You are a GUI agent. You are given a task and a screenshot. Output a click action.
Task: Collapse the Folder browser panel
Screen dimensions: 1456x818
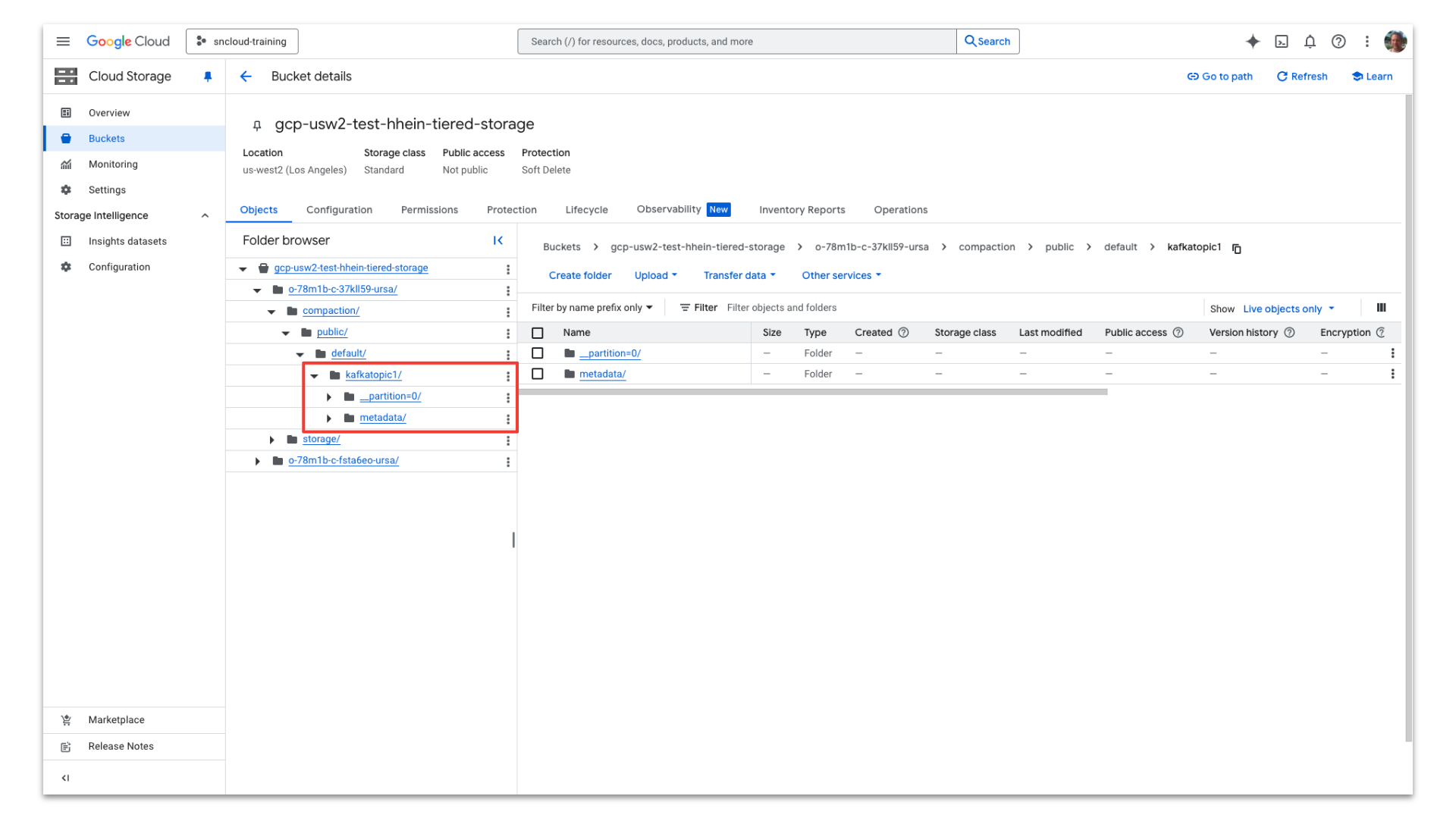coord(498,240)
